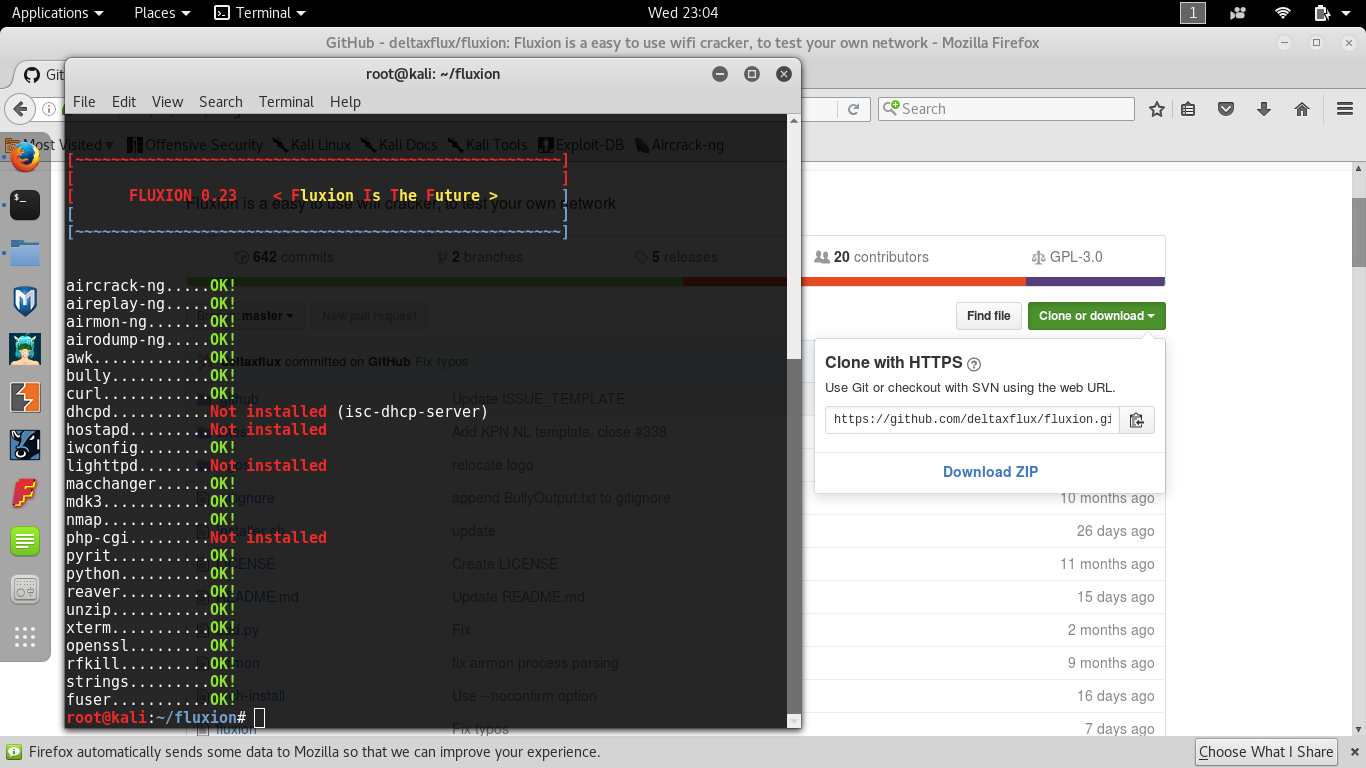Expand Most Visited bookmarks folder
The image size is (1366, 768).
click(x=60, y=145)
